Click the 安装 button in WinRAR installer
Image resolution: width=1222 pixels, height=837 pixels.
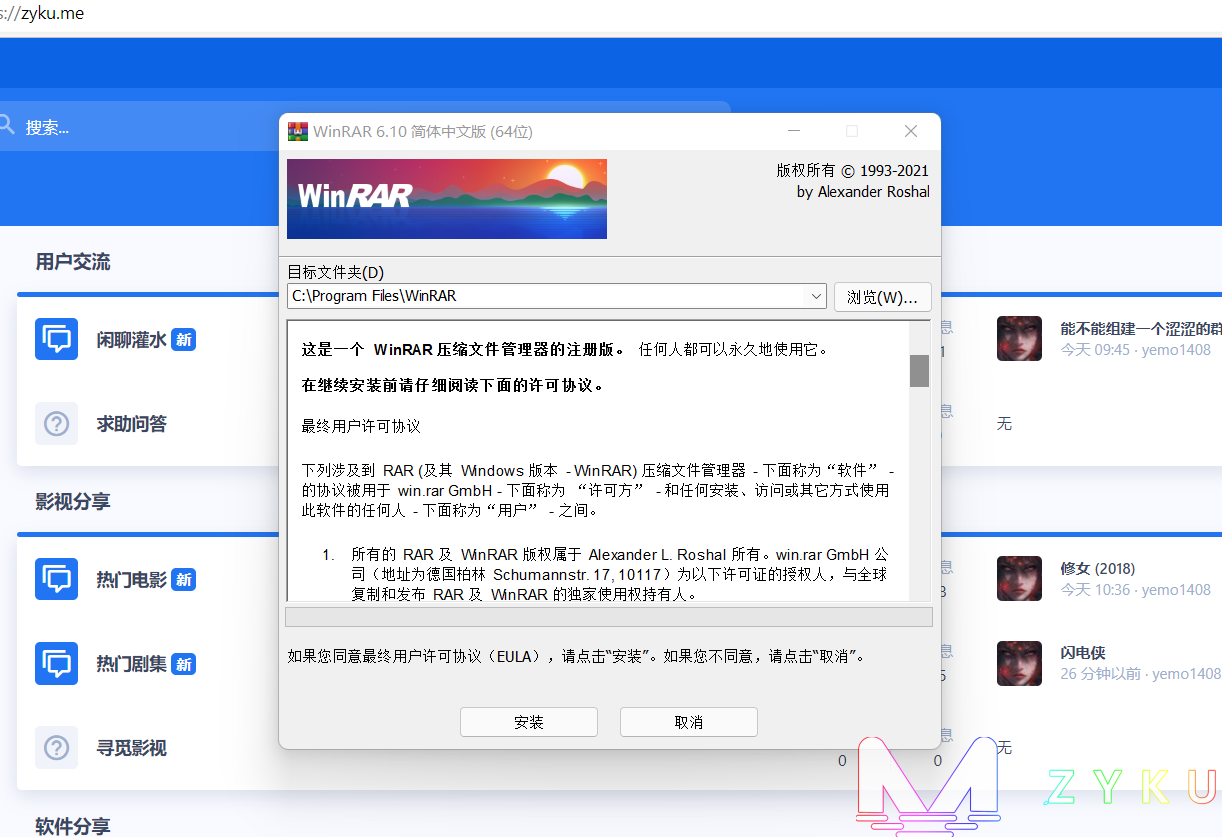tap(528, 722)
